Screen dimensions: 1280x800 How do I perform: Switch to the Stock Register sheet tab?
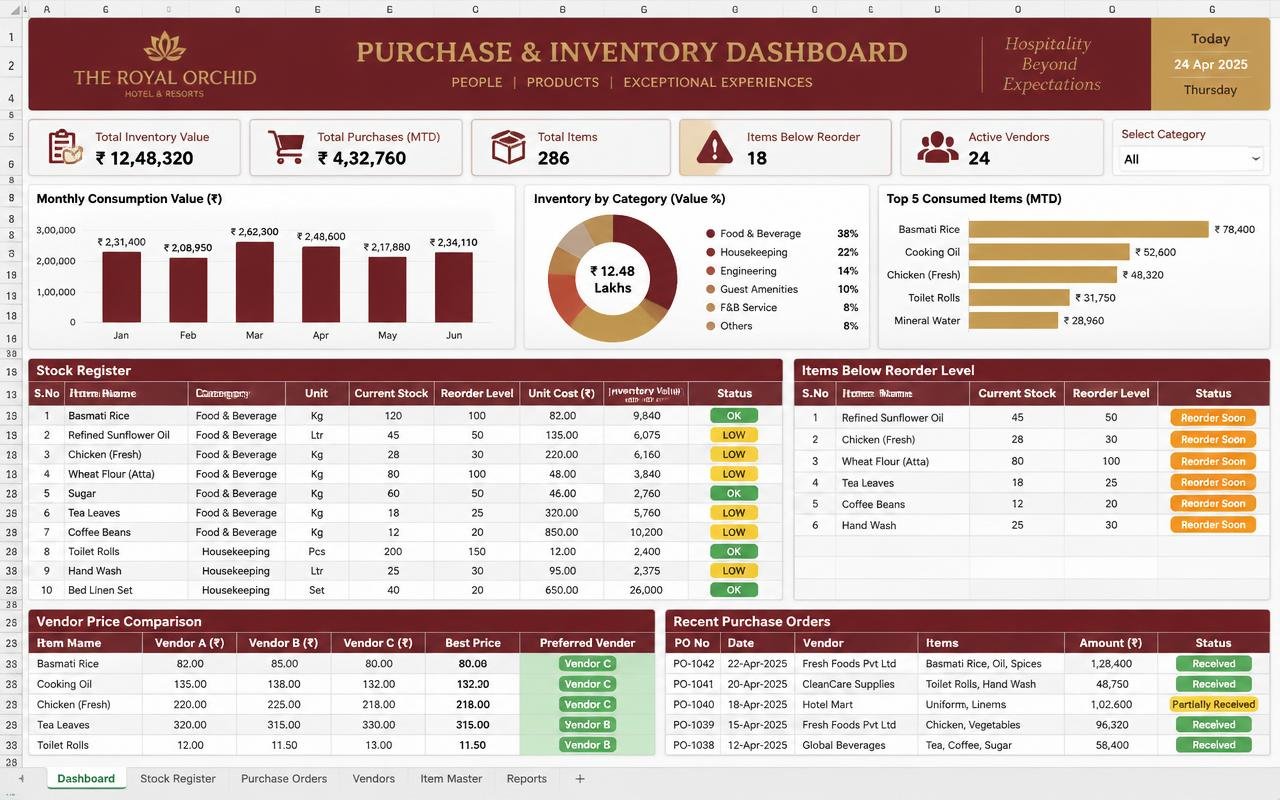(178, 778)
